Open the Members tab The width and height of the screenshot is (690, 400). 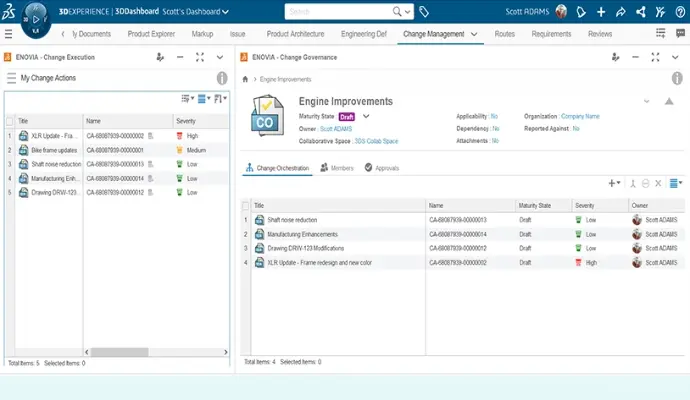pyautogui.click(x=337, y=168)
